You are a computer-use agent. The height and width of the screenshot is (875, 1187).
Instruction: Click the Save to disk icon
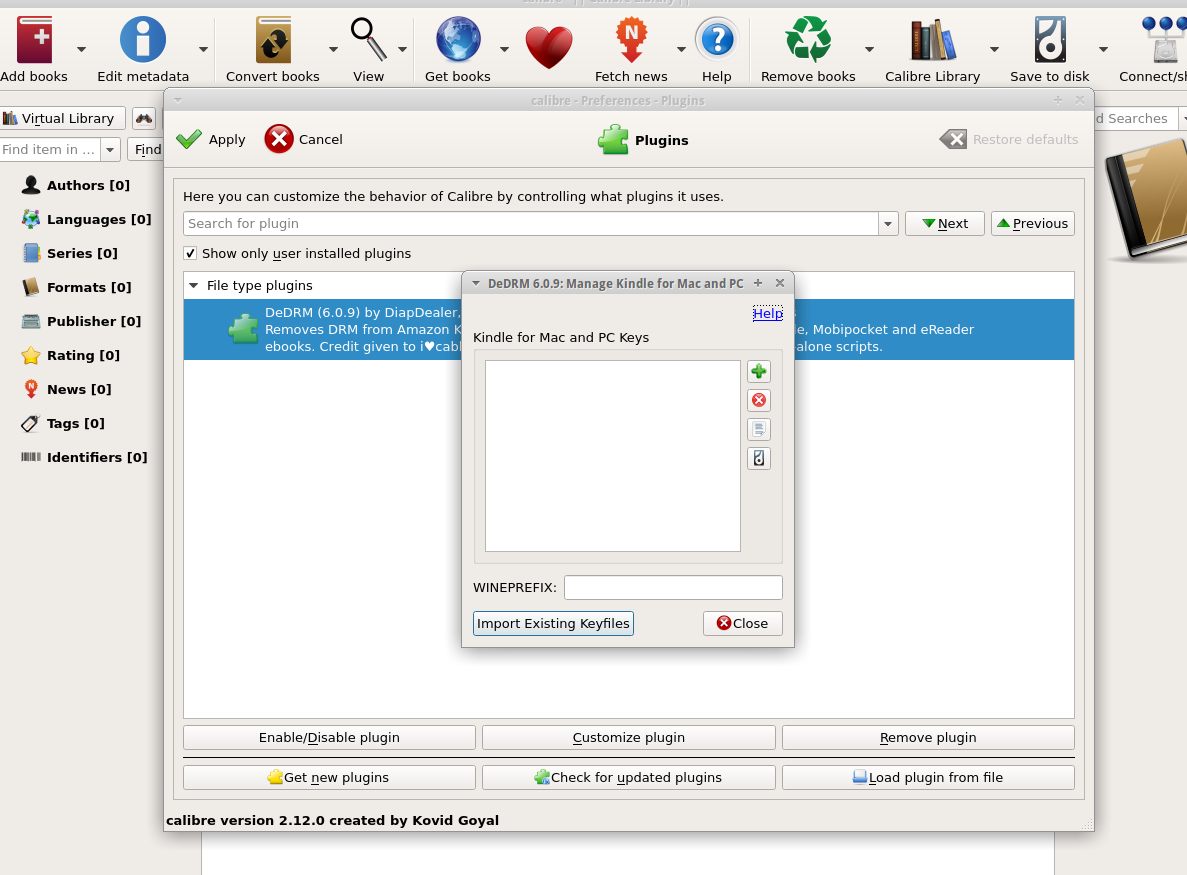pos(1050,40)
